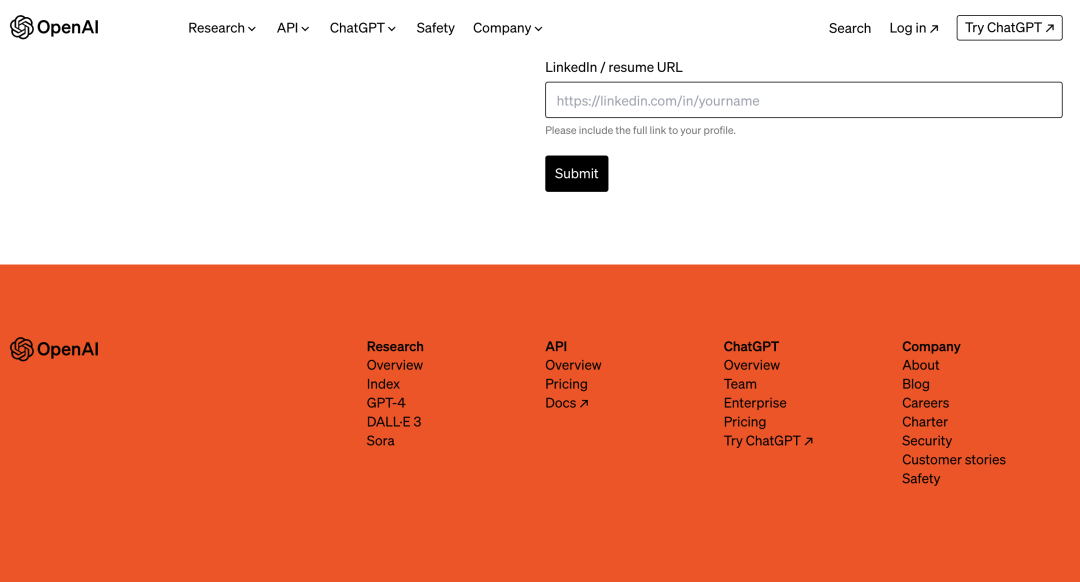Click the Try ChatGPT header button
The width and height of the screenshot is (1080, 582).
click(1009, 28)
